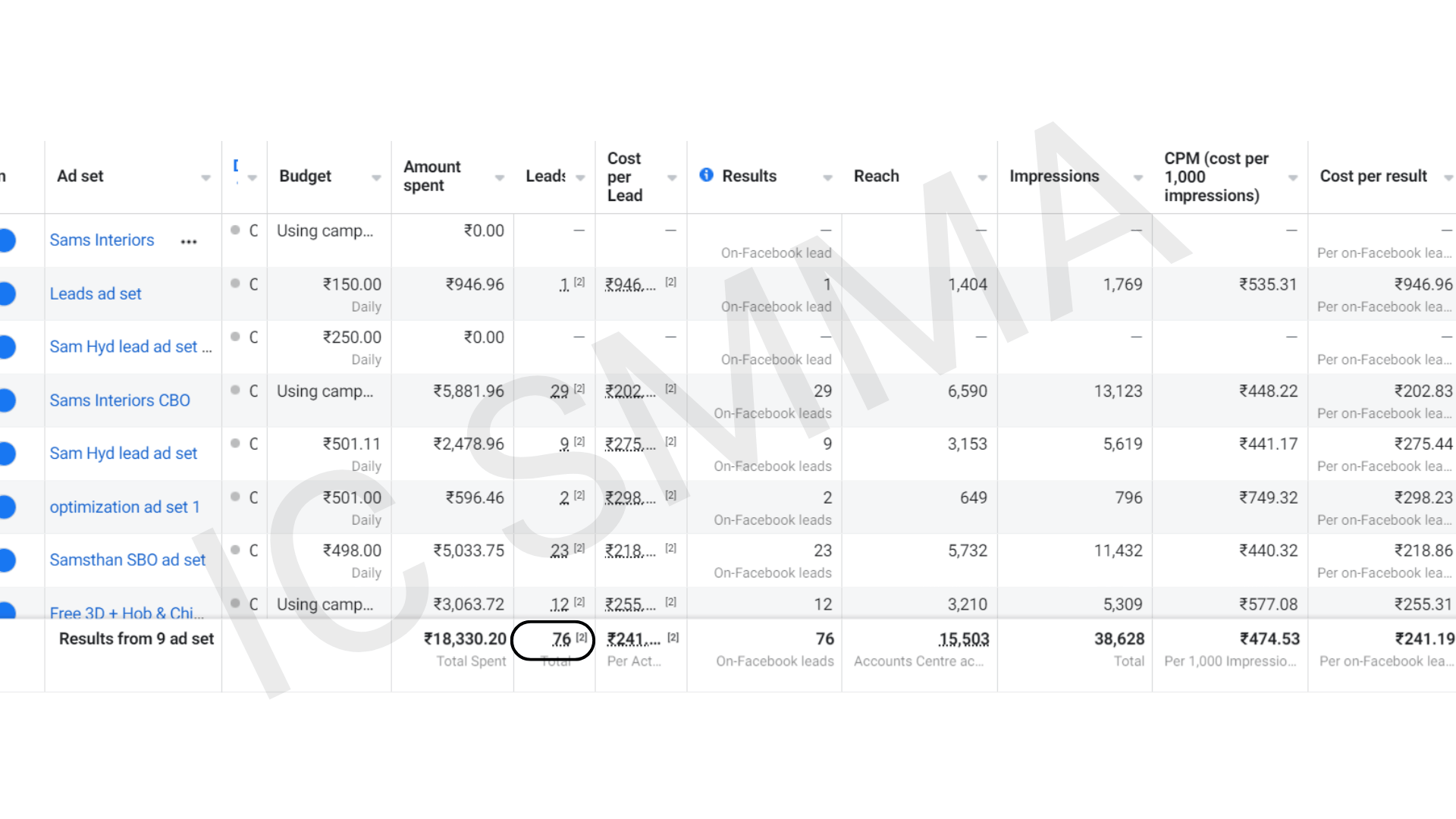
Task: Click the Reach column header
Action: [876, 176]
